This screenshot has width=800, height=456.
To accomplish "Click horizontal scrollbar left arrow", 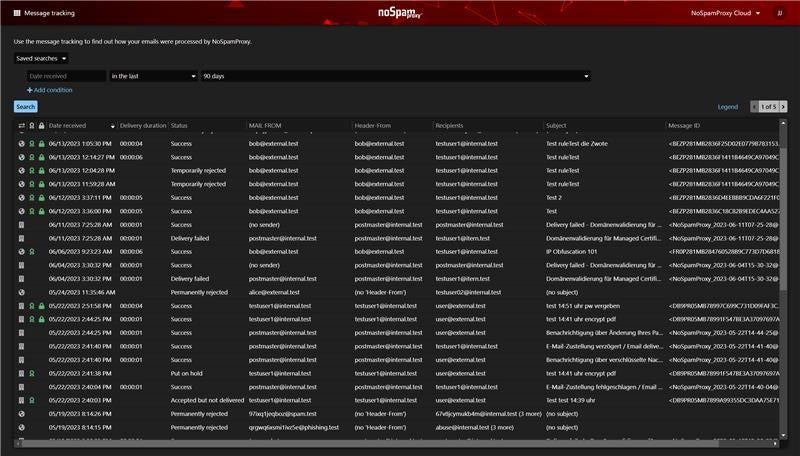I will 18,444.
